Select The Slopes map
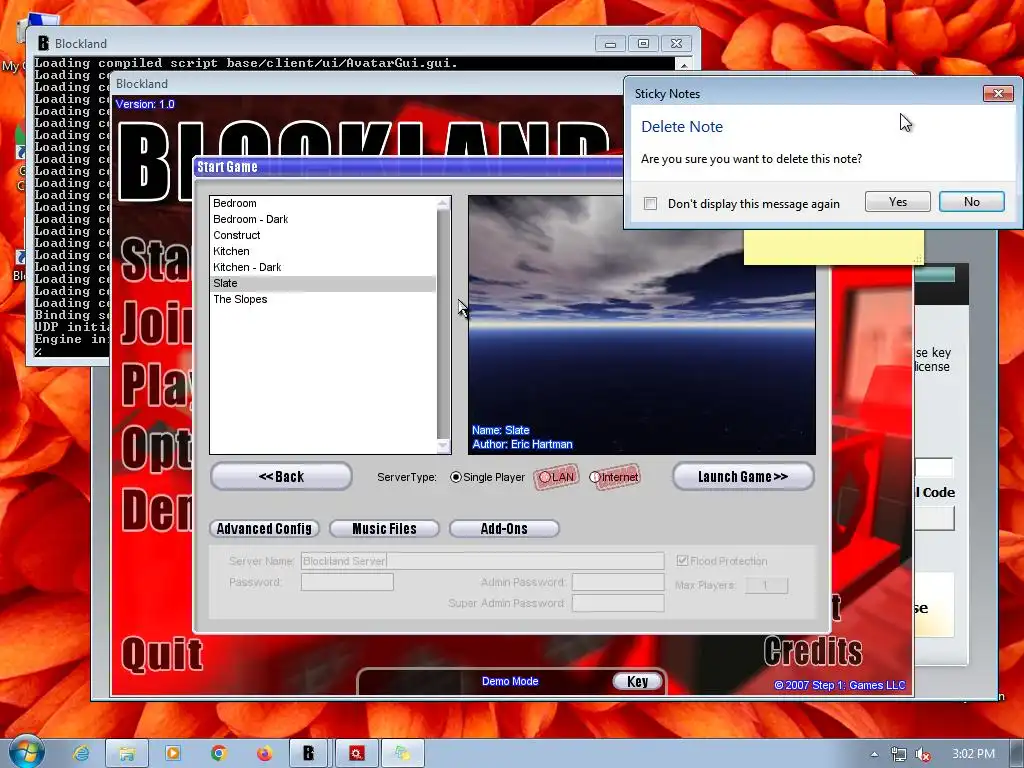 [323, 299]
